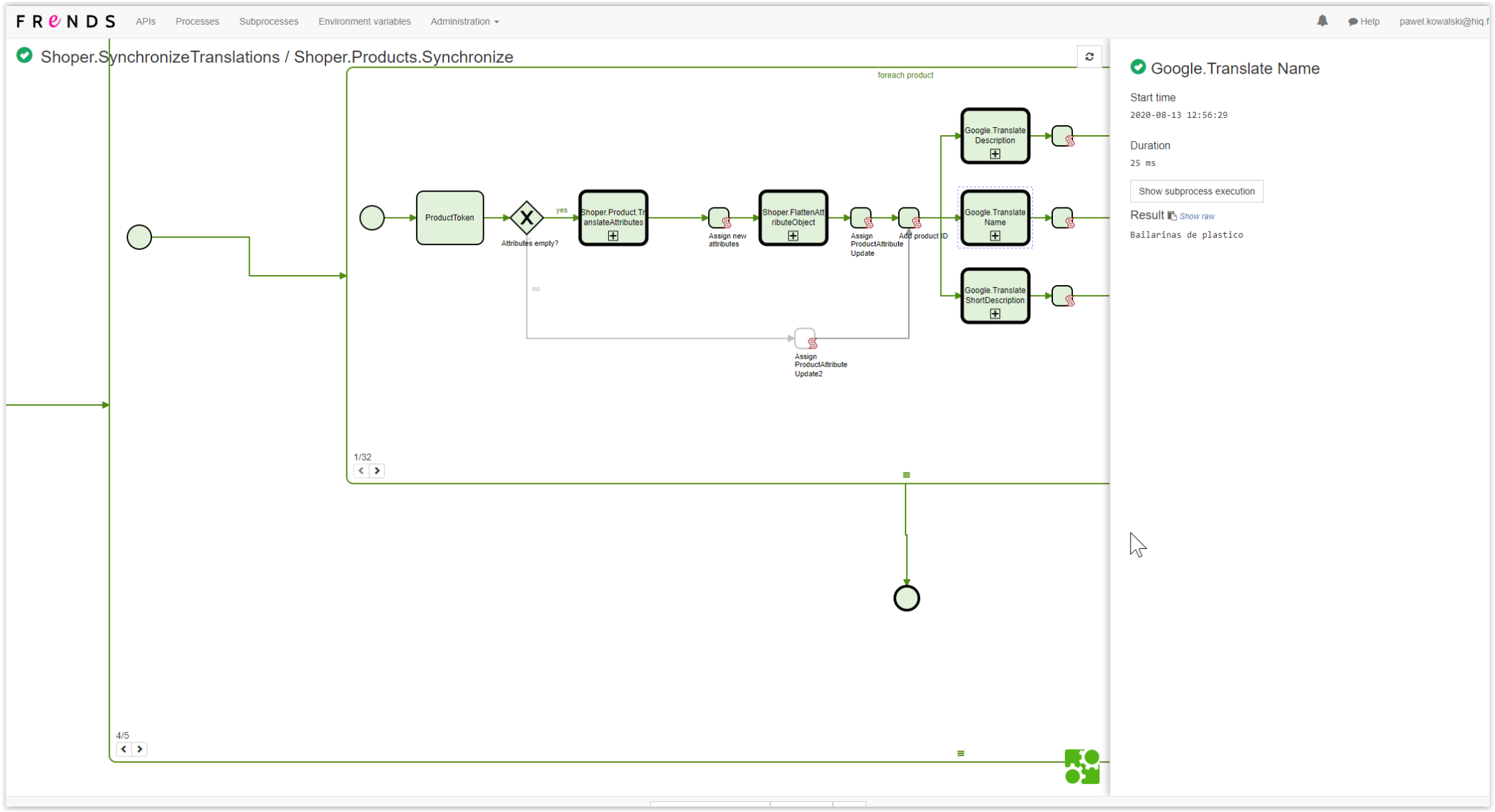The image size is (1495, 812).
Task: Click the Show raw link
Action: click(1196, 216)
